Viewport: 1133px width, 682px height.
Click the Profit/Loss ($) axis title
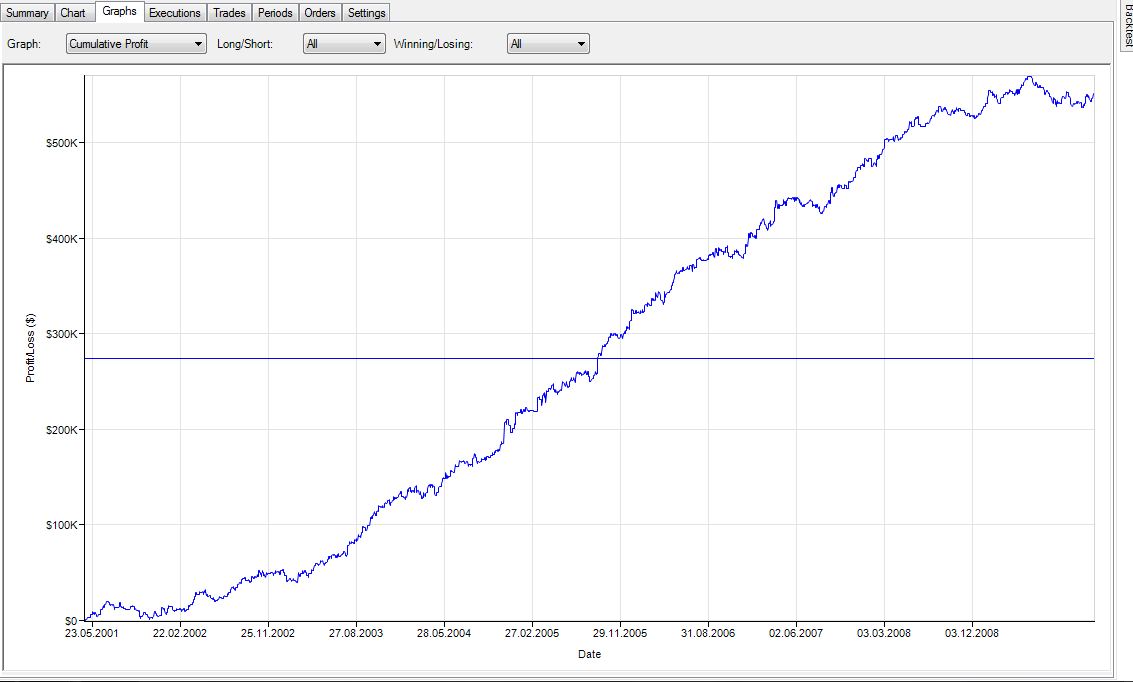pyautogui.click(x=31, y=348)
